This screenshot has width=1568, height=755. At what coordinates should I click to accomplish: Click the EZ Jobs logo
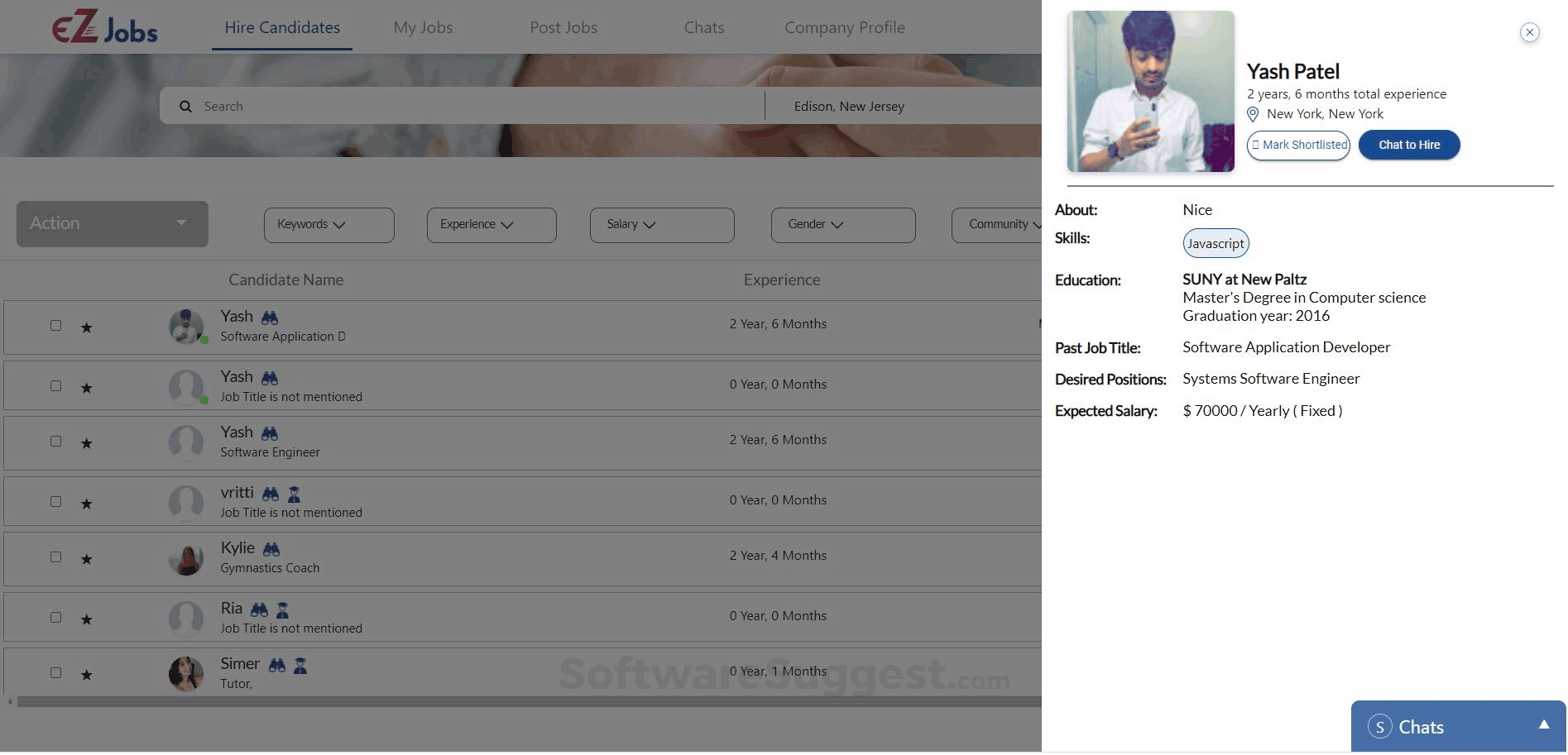tap(103, 27)
